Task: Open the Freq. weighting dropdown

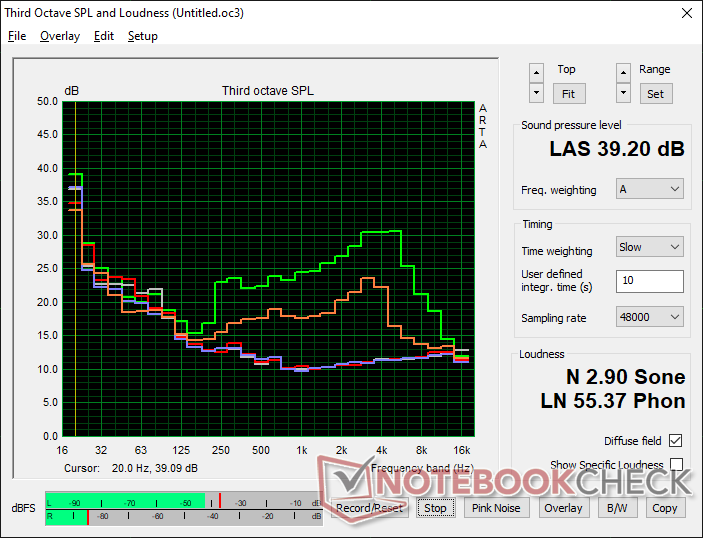Action: click(650, 189)
